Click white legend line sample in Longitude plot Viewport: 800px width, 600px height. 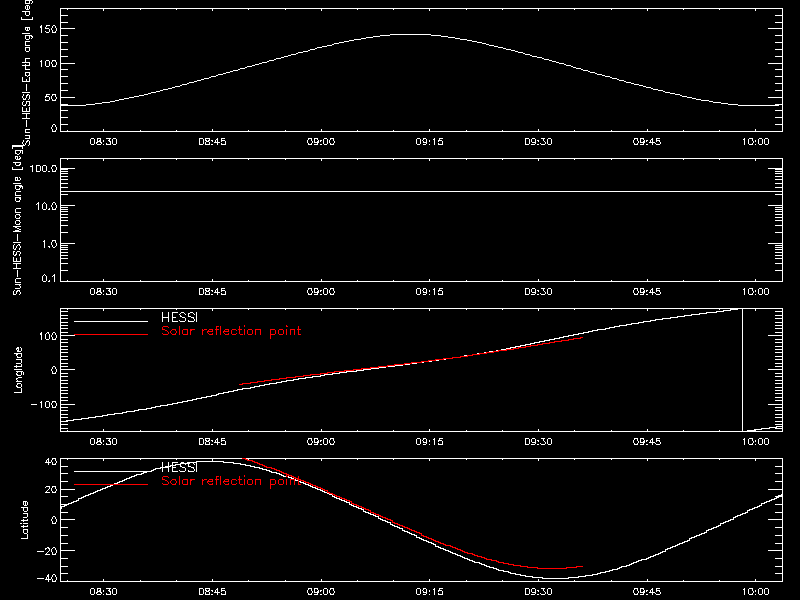click(x=111, y=321)
